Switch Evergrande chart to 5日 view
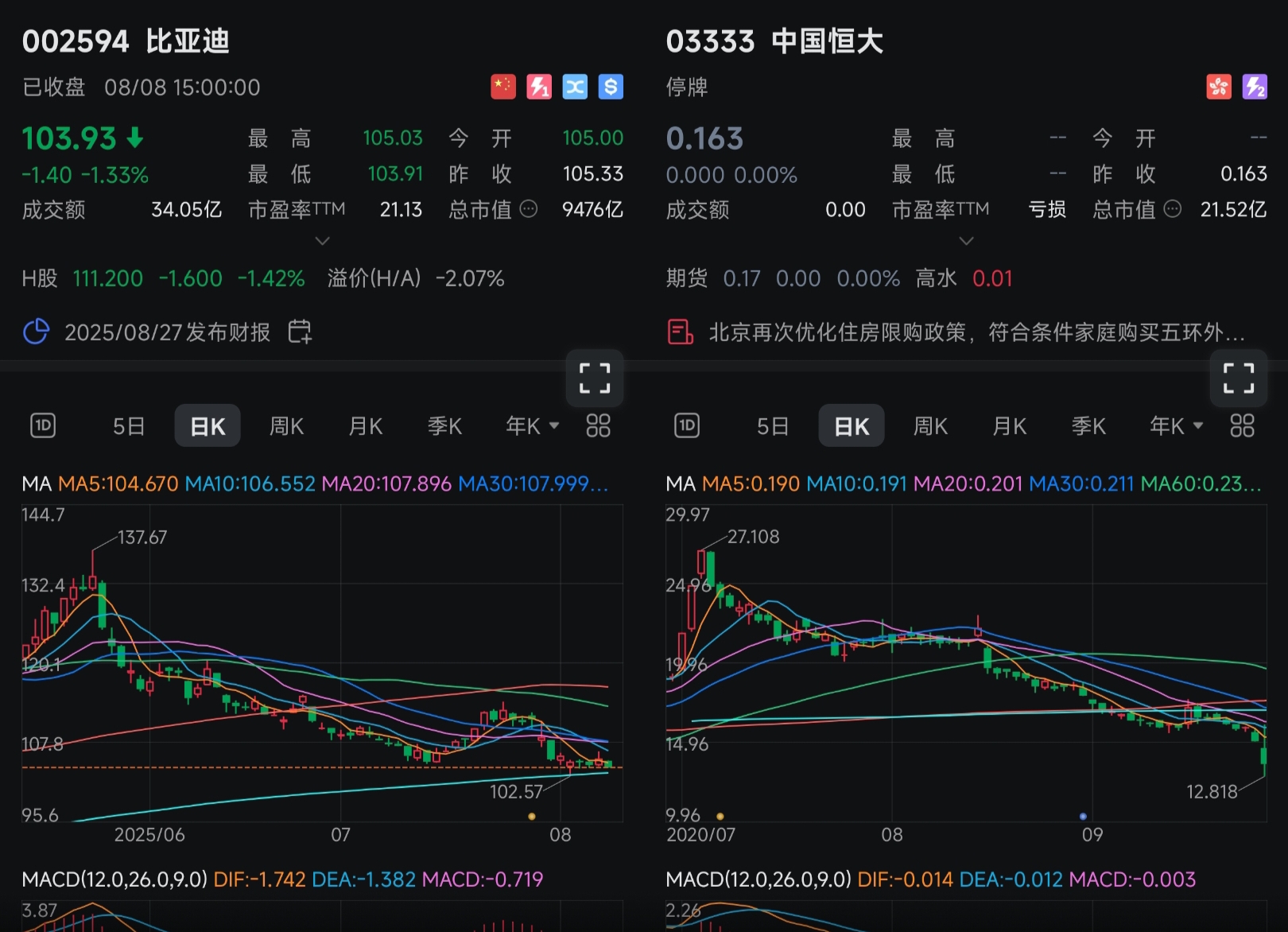This screenshot has height=932, width=1288. pyautogui.click(x=773, y=426)
